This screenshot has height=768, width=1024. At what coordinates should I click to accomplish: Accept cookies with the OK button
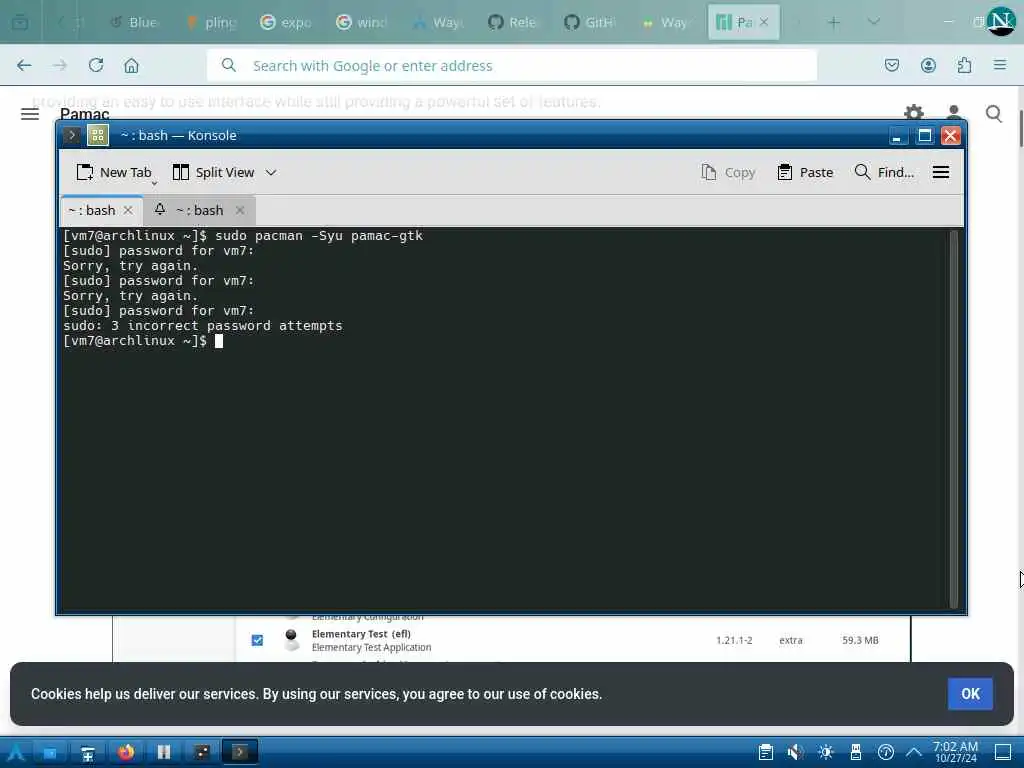click(970, 694)
